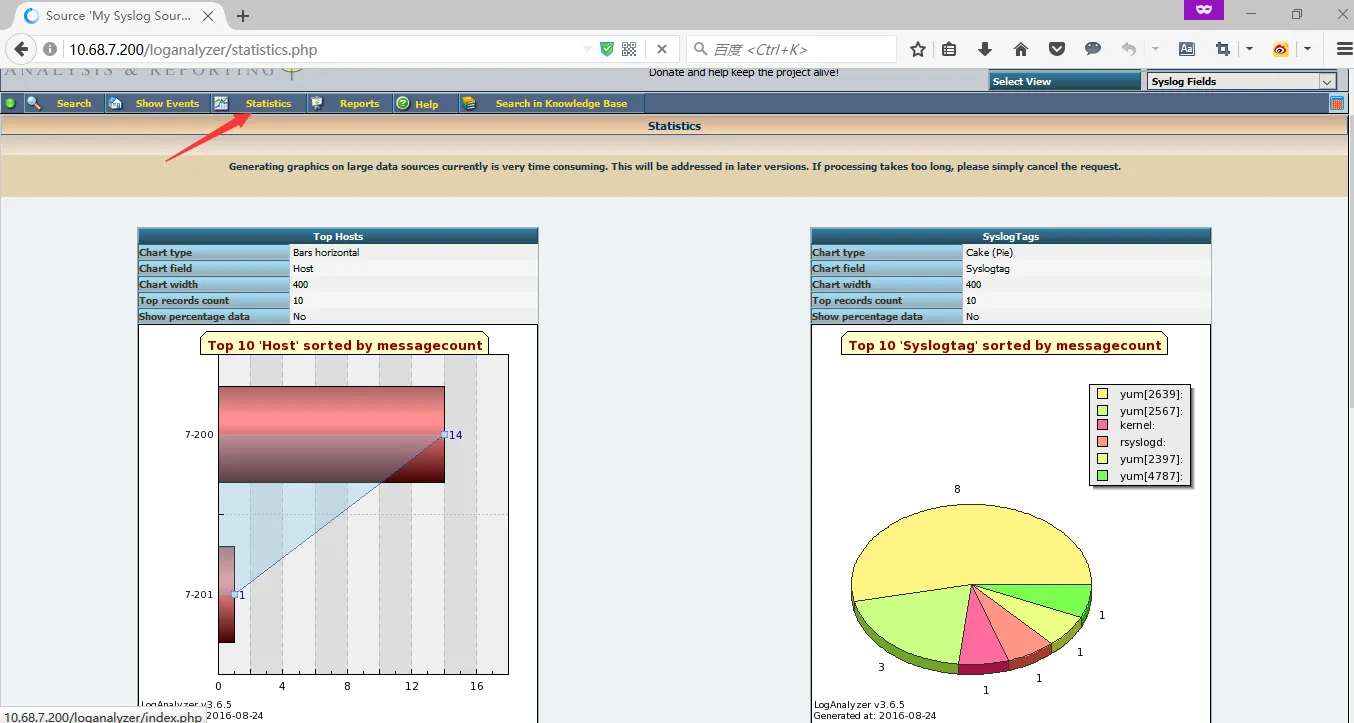Click the 'Donate and help keep the project alive!' link
1354x723 pixels.
click(744, 72)
